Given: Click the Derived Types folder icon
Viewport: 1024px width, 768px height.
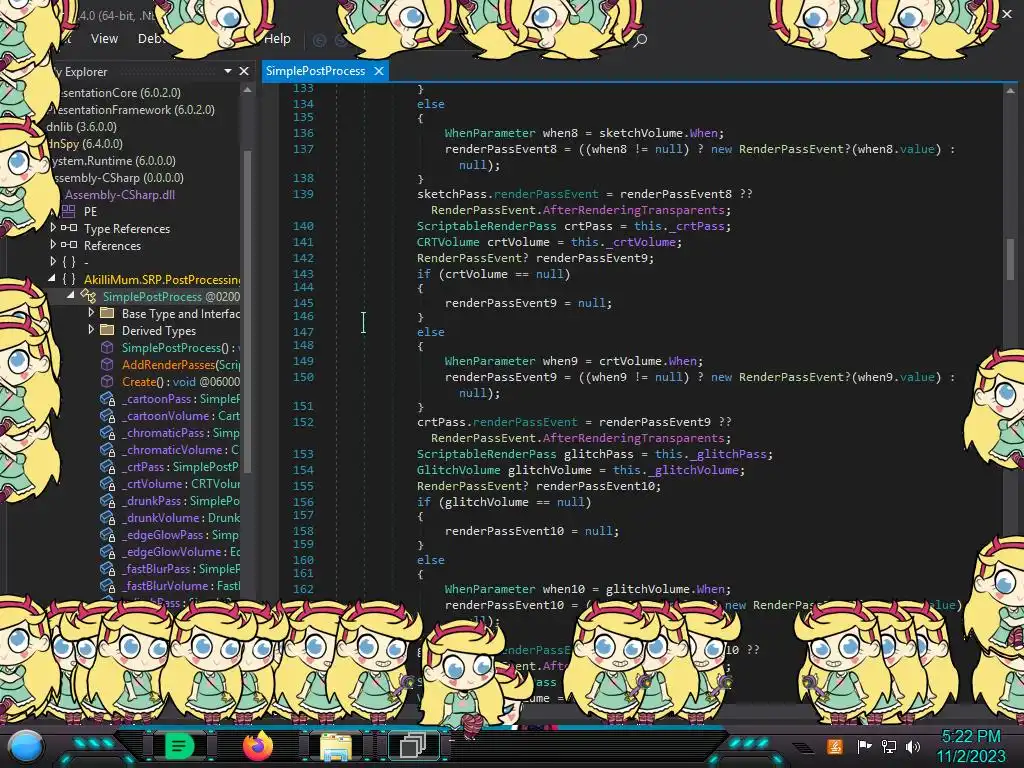Looking at the screenshot, I should pos(107,330).
